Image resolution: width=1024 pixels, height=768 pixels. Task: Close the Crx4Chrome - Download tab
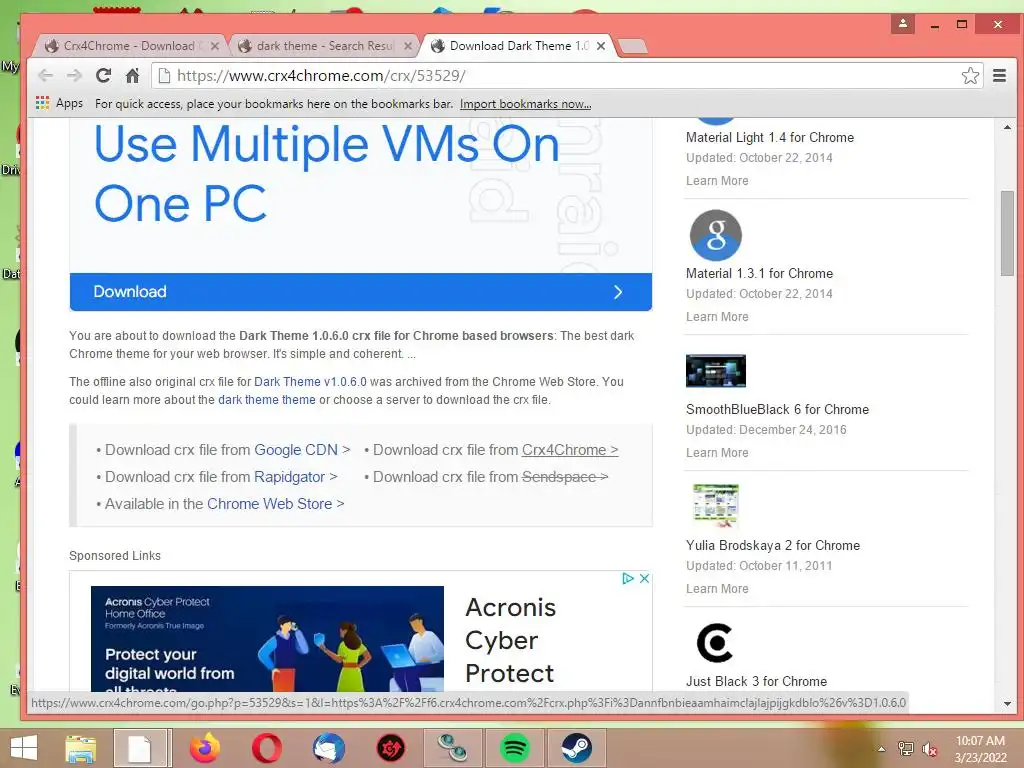click(214, 46)
